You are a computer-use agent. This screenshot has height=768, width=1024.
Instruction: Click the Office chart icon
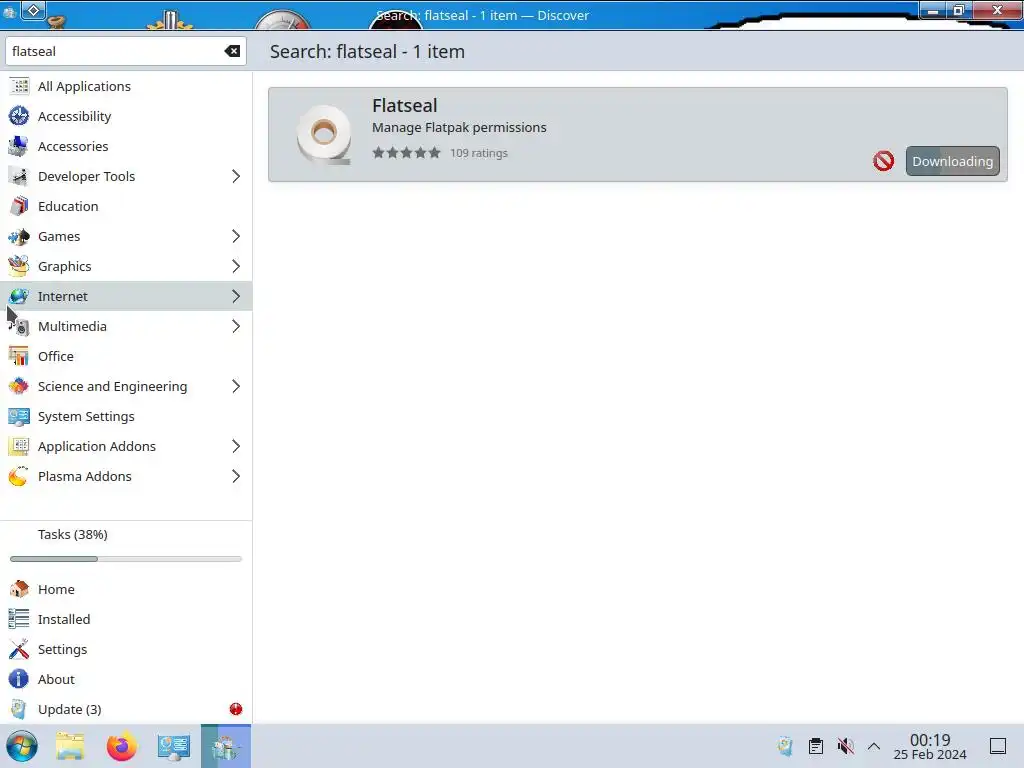click(x=19, y=357)
